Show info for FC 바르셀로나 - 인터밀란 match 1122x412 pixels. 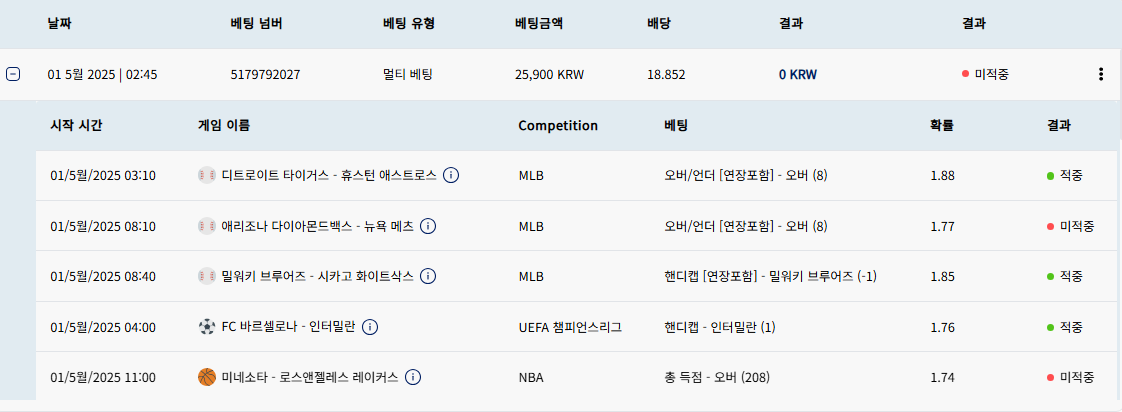(x=369, y=327)
